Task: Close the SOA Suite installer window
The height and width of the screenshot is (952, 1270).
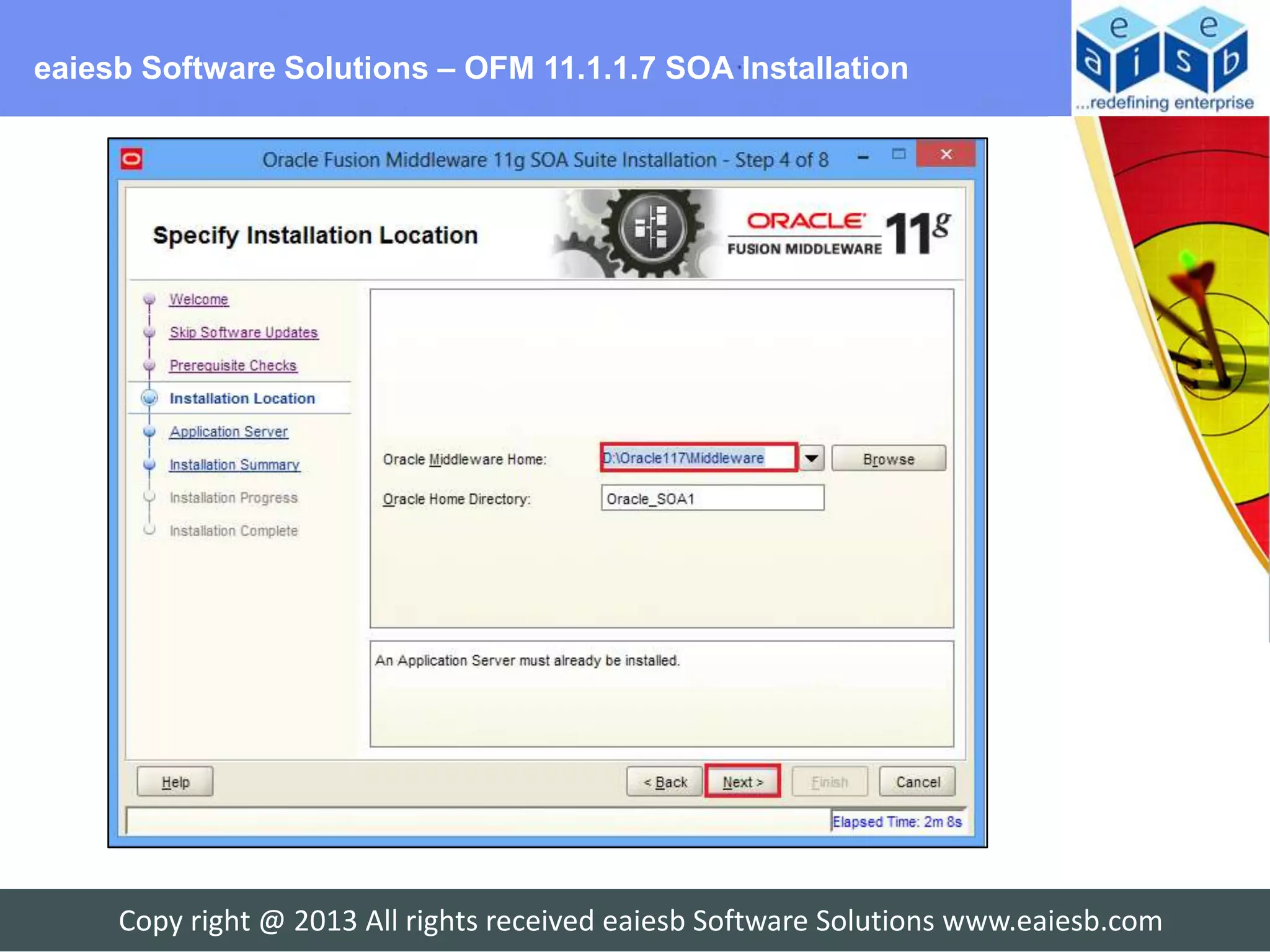Action: 946,154
